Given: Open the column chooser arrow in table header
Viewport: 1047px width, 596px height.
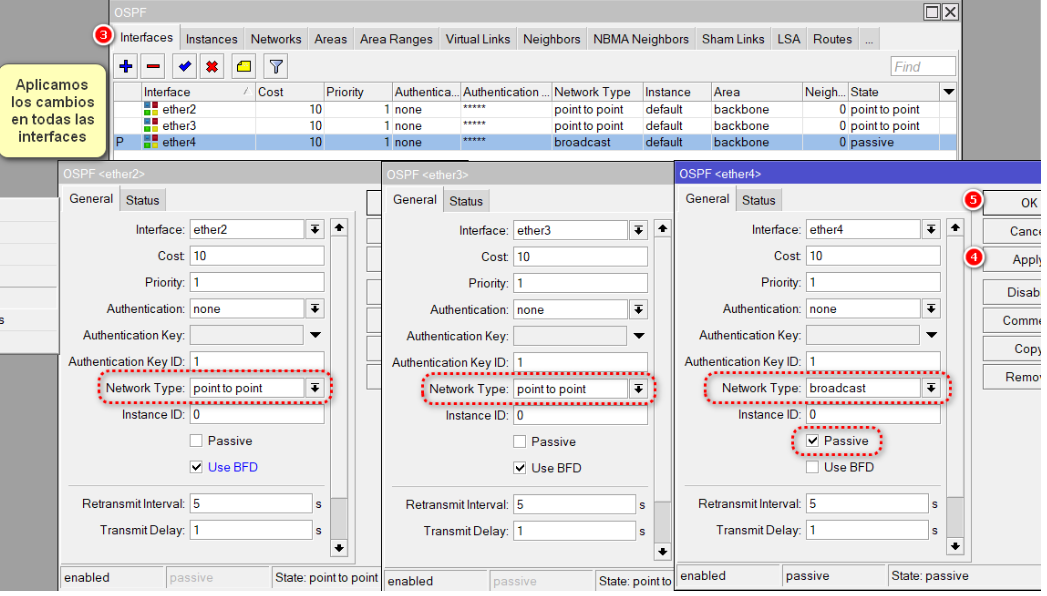Looking at the screenshot, I should point(948,92).
